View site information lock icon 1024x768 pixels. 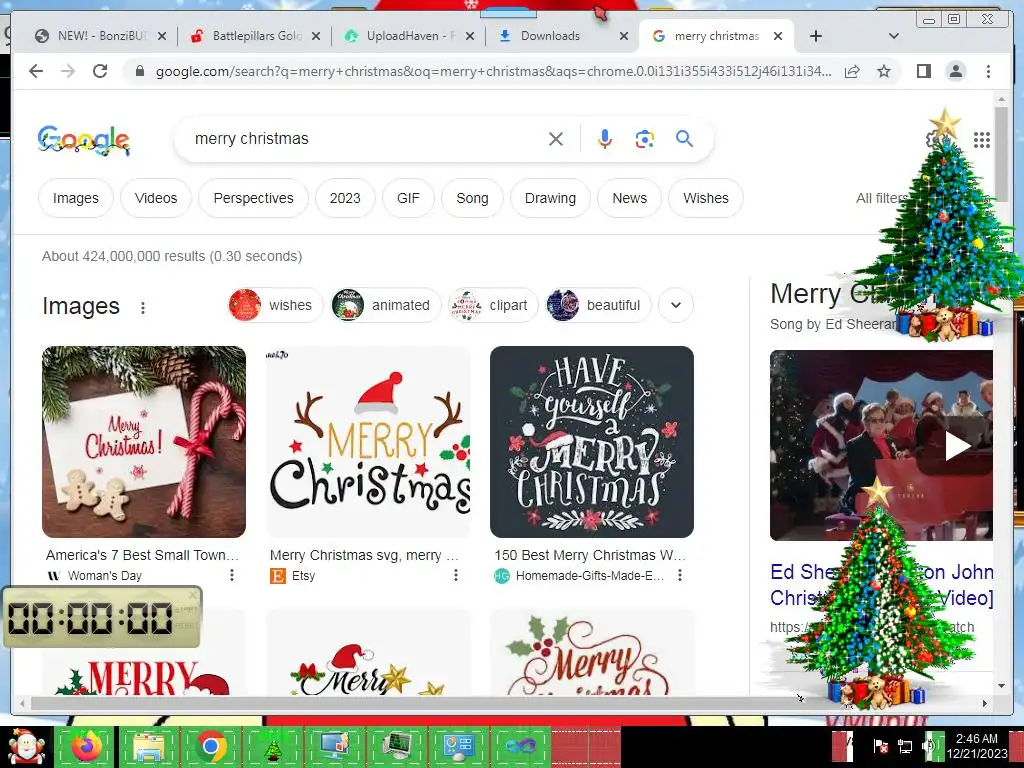[x=139, y=71]
